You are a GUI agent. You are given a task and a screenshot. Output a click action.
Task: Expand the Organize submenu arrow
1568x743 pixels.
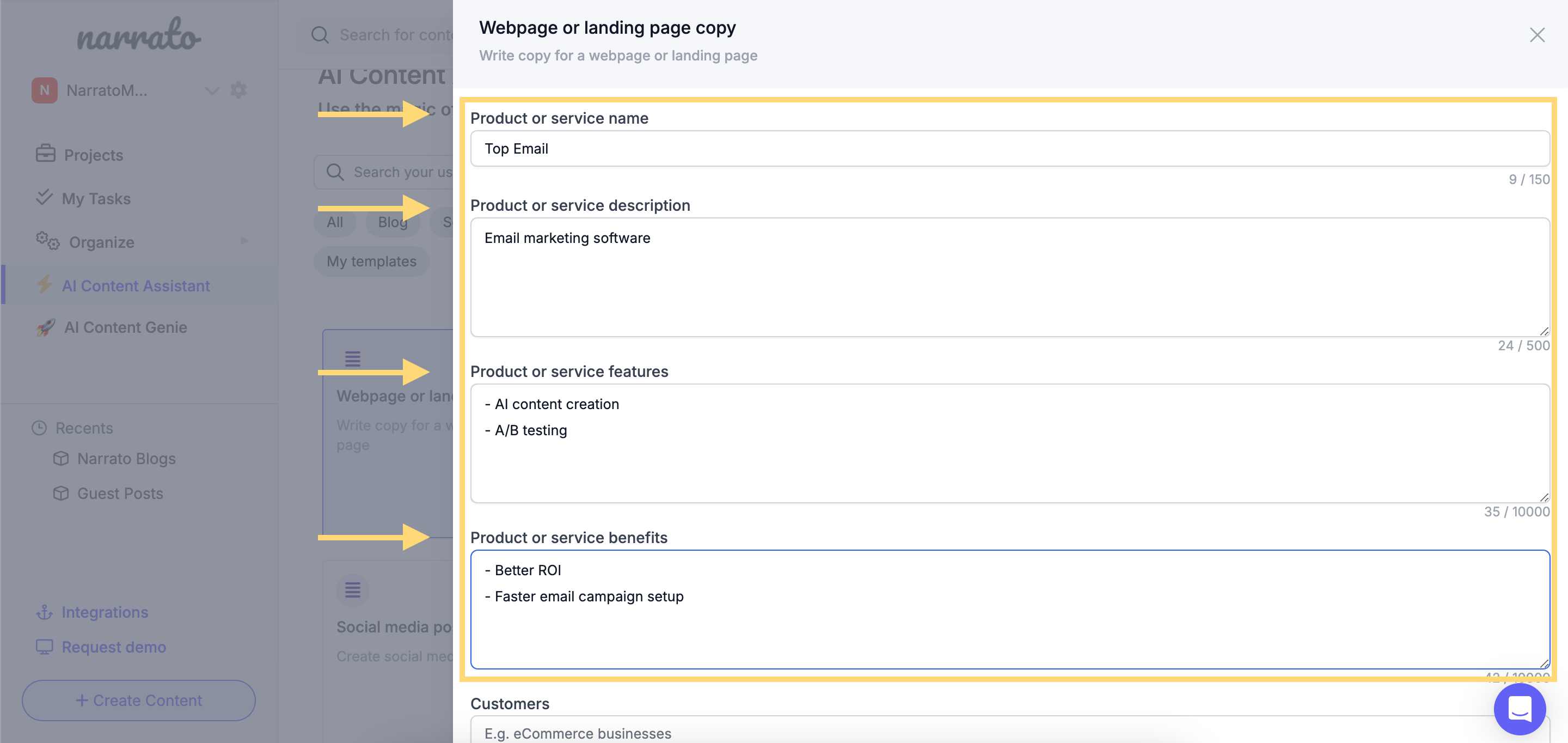[x=244, y=241]
